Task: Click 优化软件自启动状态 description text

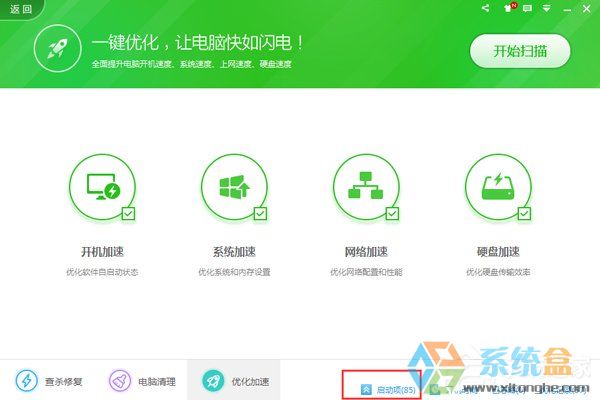Action: tap(102, 272)
